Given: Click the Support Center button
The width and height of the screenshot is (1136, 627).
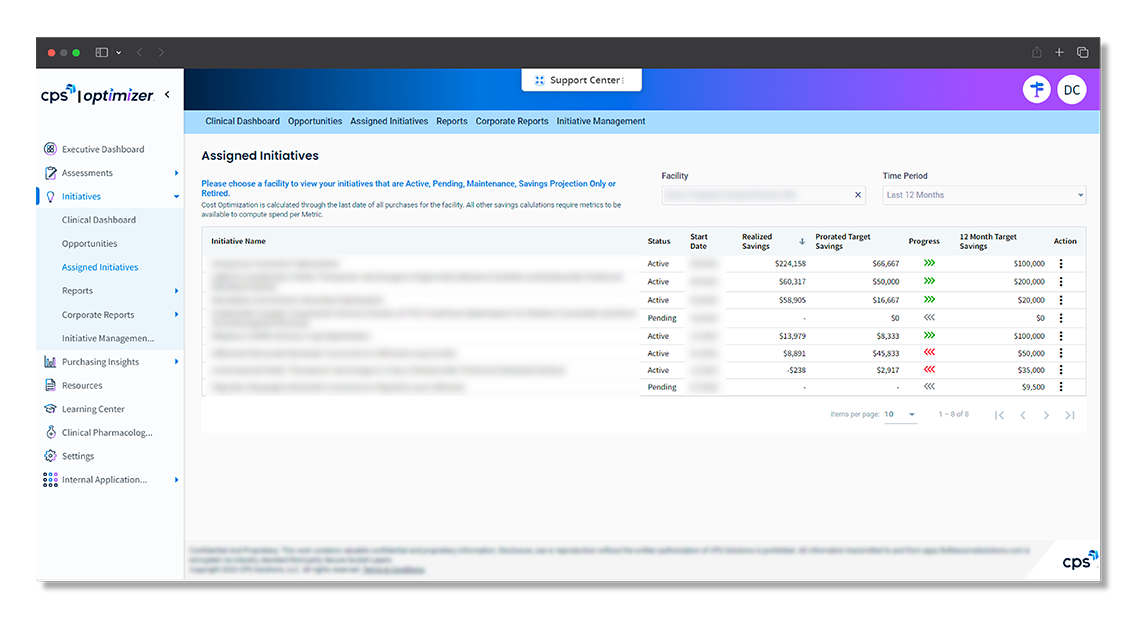Looking at the screenshot, I should tap(581, 79).
